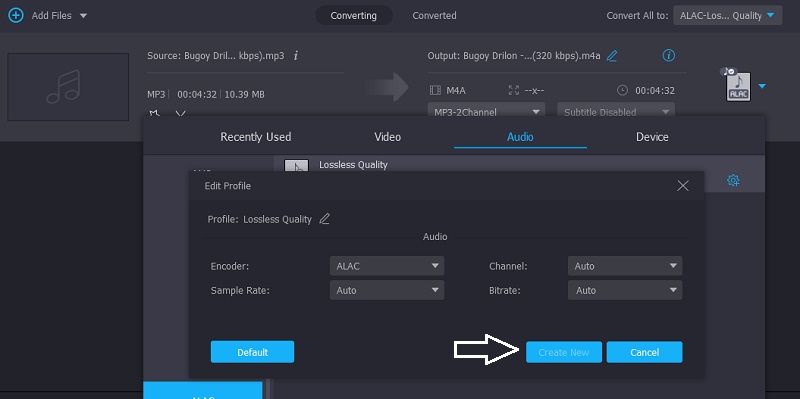Screen dimensions: 800x399
Task: Select the Device format tab
Action: click(652, 137)
